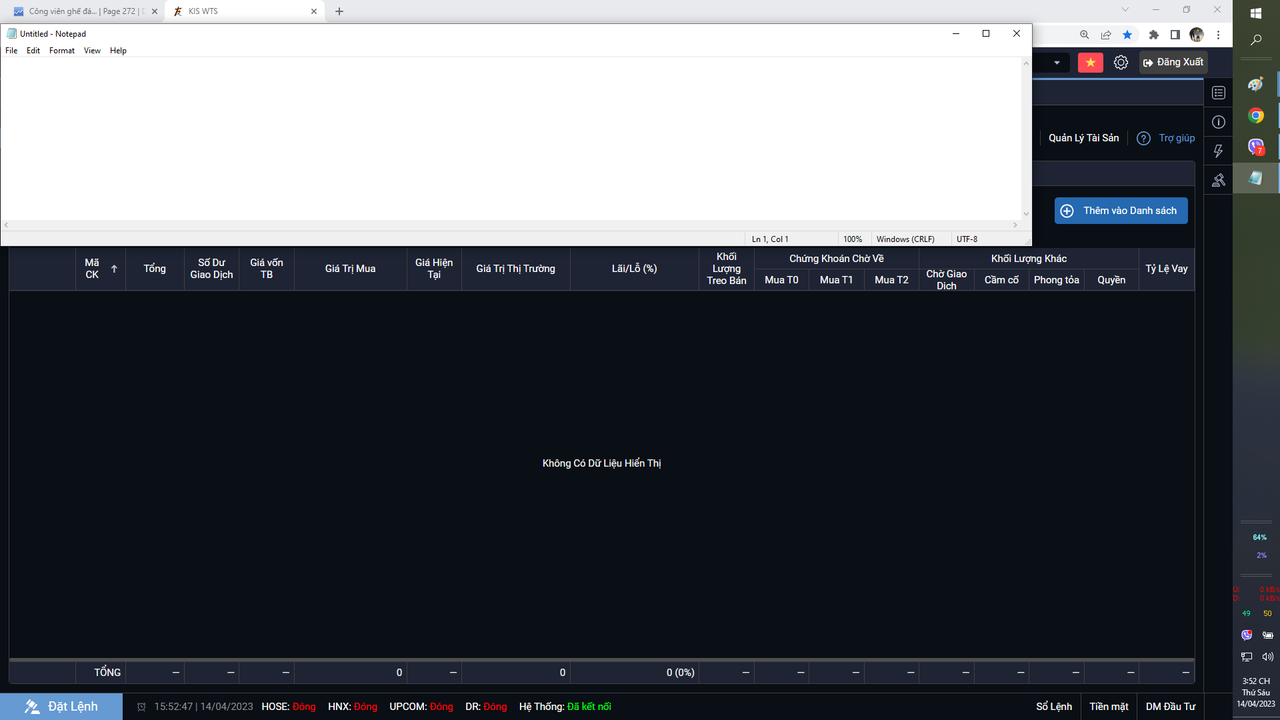Click the Lãi/Lỗ (%) column header
The height and width of the screenshot is (720, 1280).
[x=634, y=269]
